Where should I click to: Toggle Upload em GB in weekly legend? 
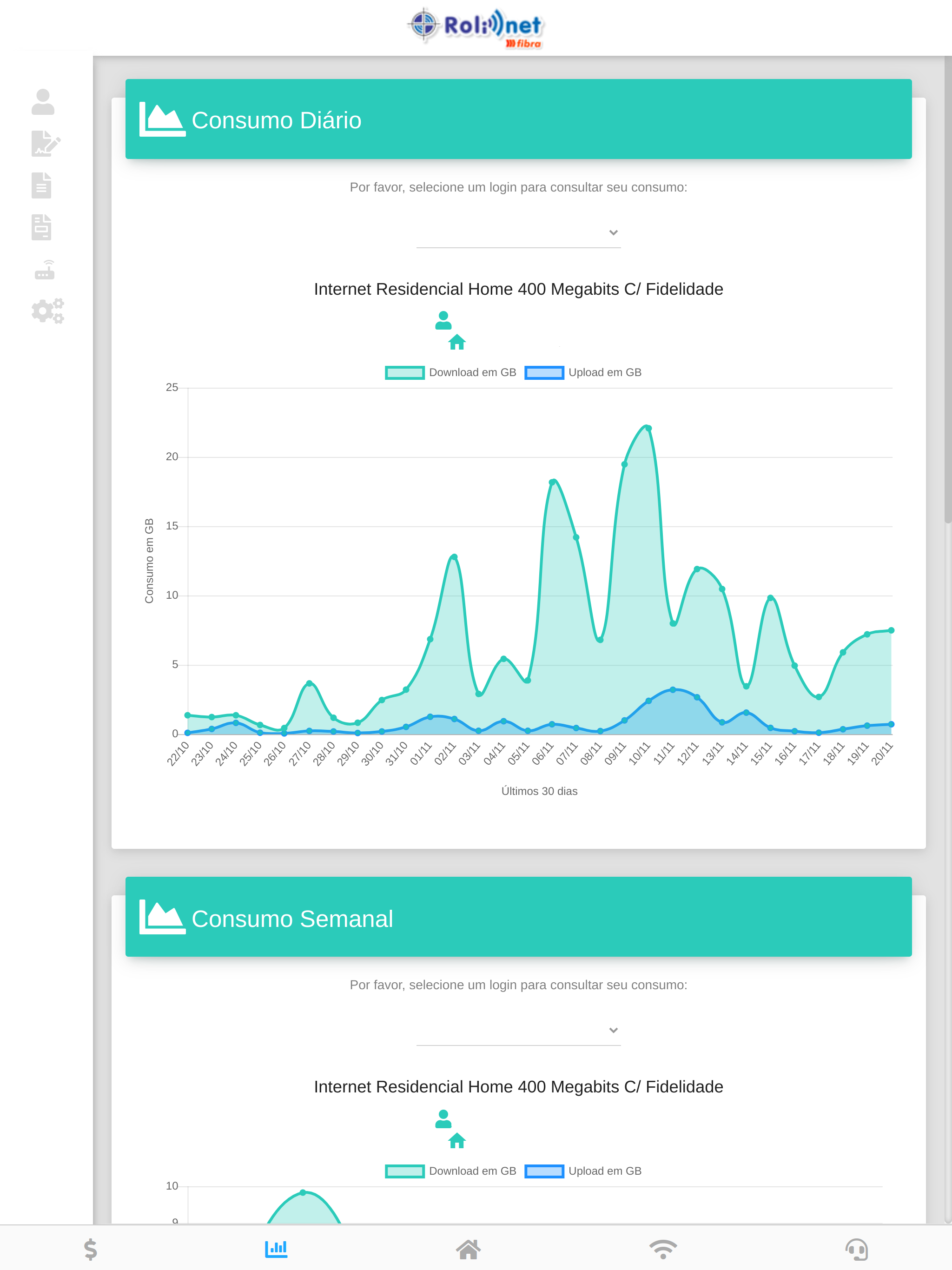(583, 1171)
